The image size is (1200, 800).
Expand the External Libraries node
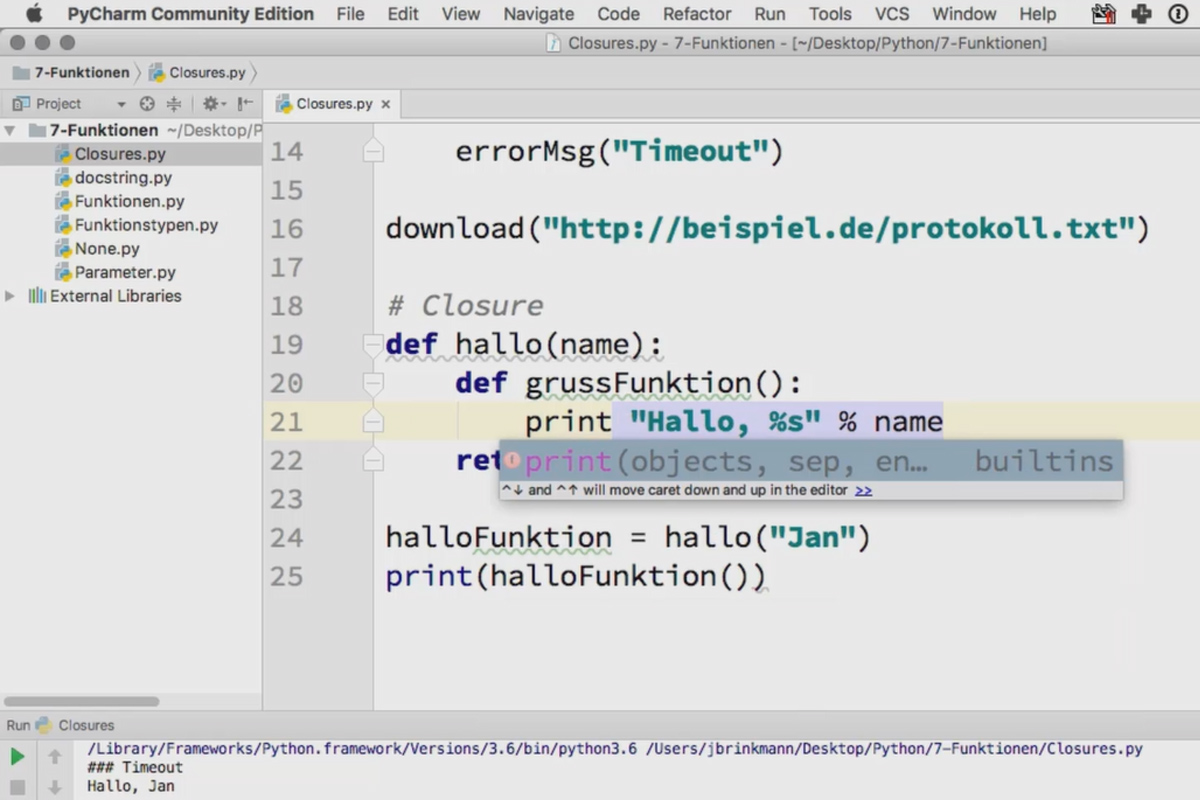pos(10,296)
